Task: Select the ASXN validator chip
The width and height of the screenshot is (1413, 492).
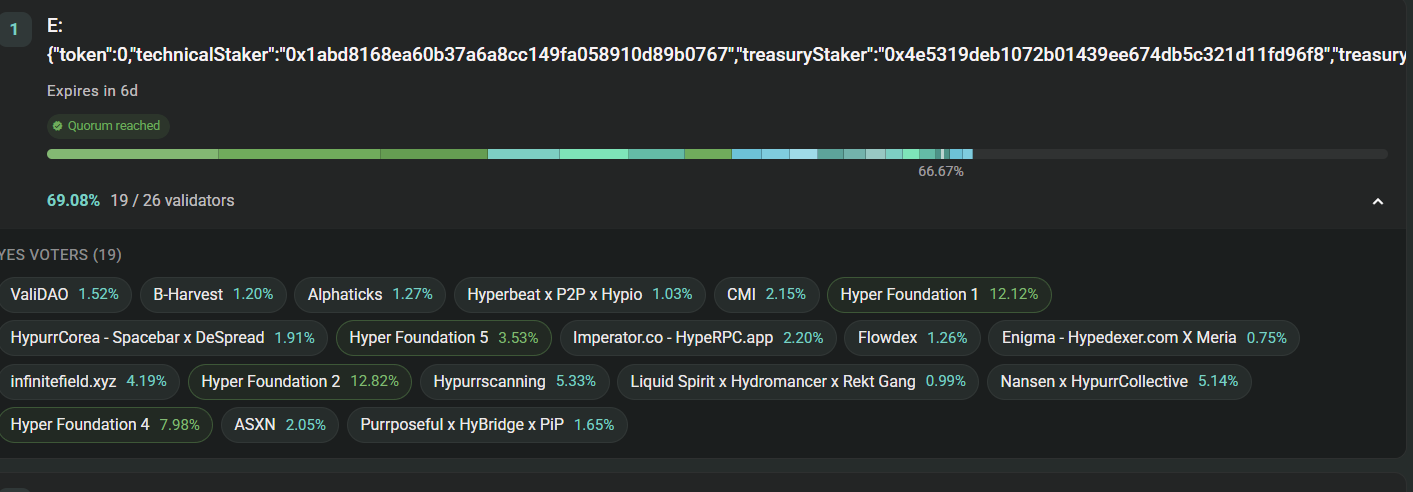Action: point(280,424)
